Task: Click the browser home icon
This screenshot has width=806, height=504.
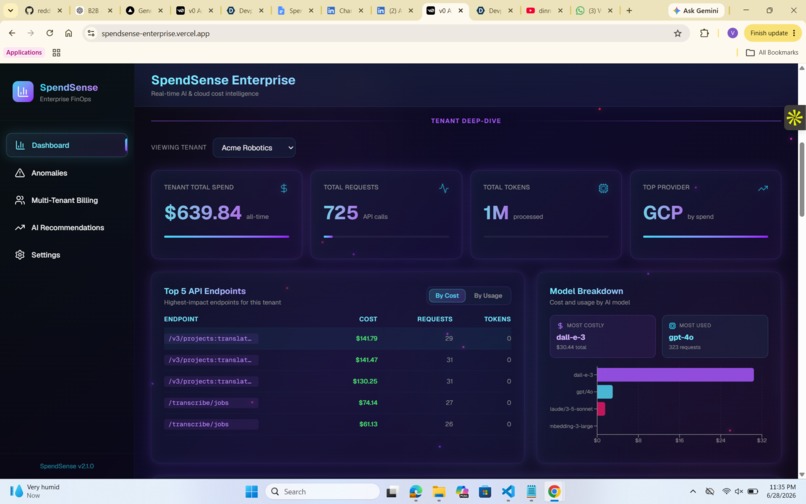Action: pyautogui.click(x=68, y=33)
